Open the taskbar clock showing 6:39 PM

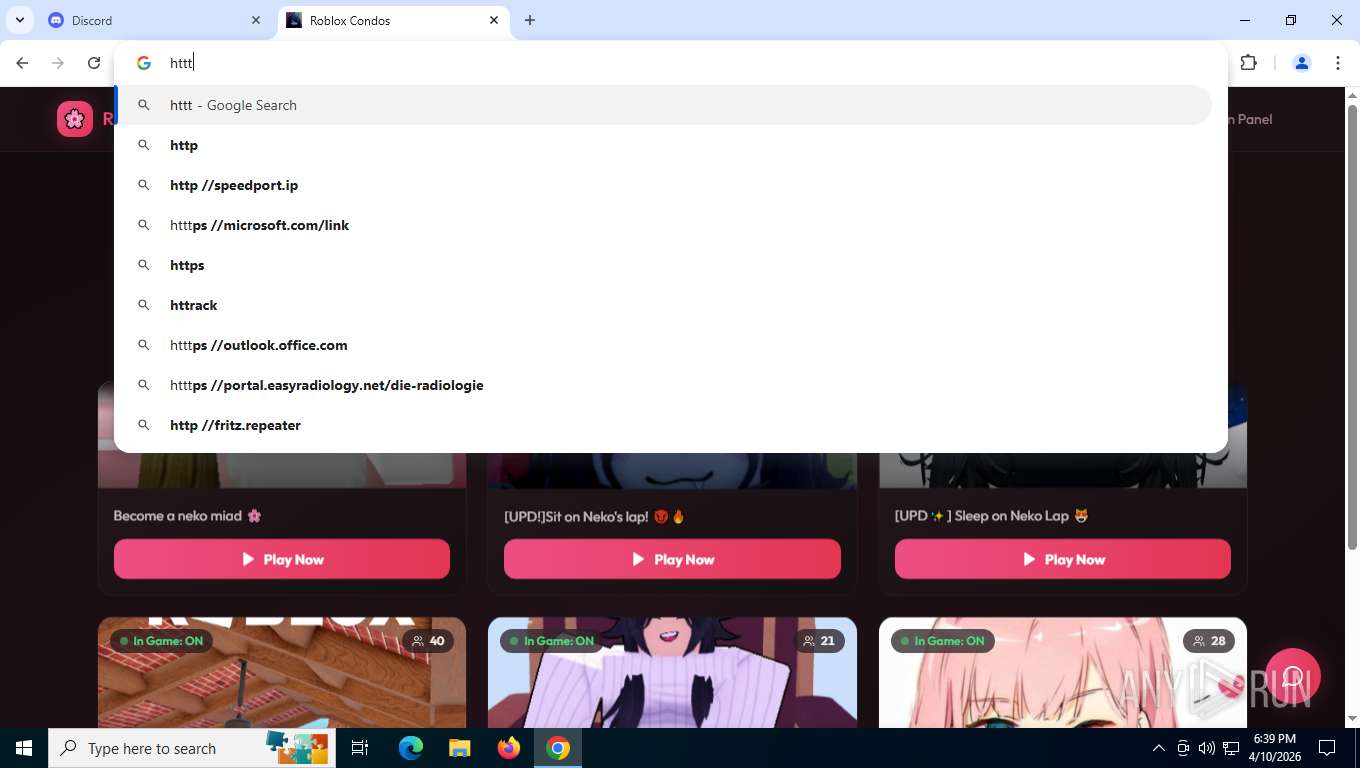point(1274,748)
